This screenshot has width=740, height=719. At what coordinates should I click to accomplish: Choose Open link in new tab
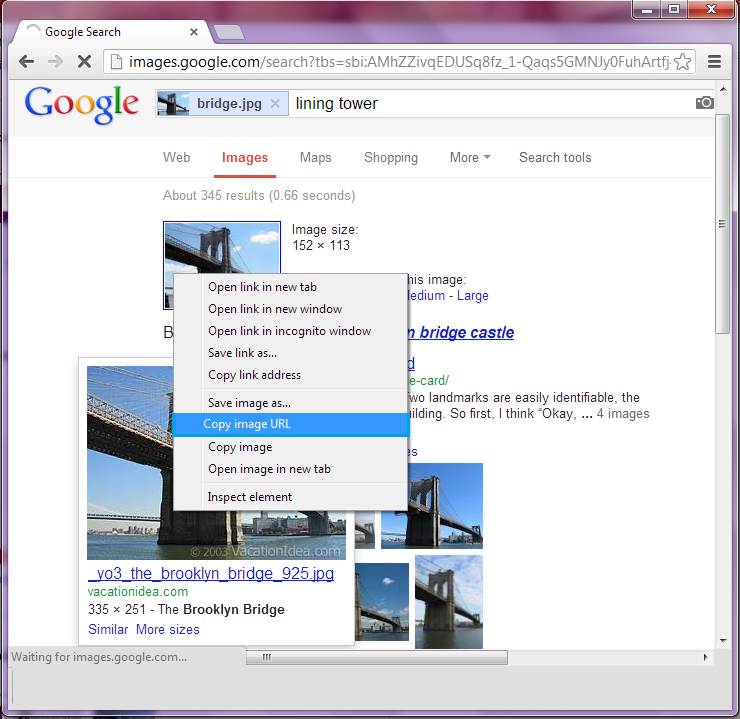[x=290, y=287]
